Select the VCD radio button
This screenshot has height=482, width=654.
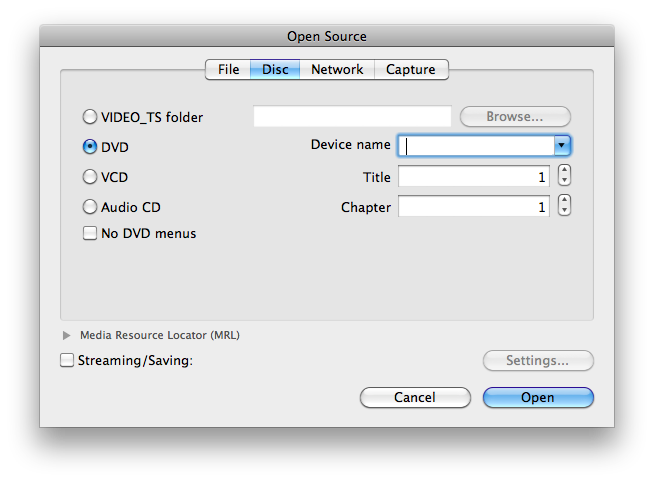(x=91, y=177)
